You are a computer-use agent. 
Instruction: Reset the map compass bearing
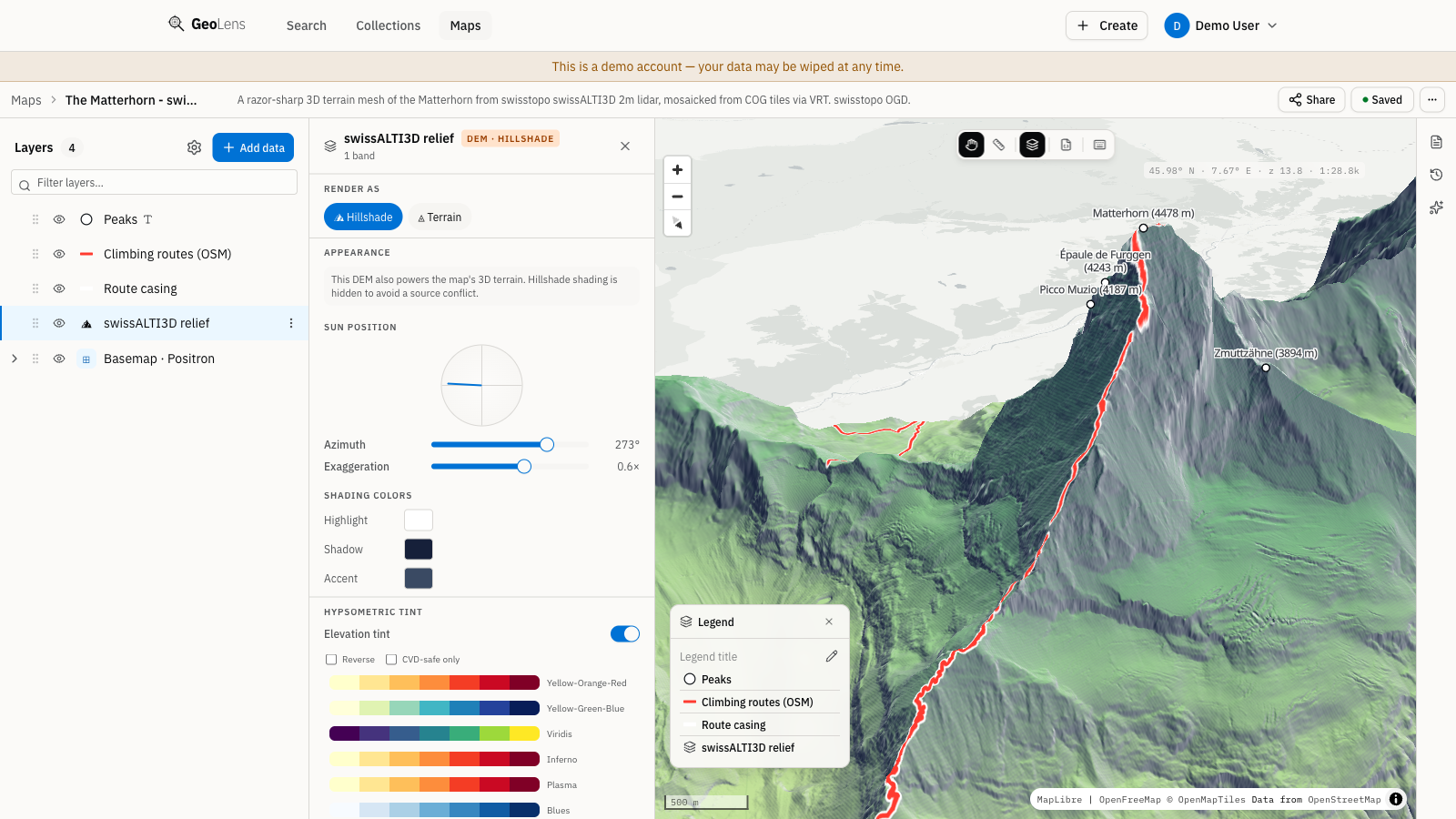coord(677,223)
